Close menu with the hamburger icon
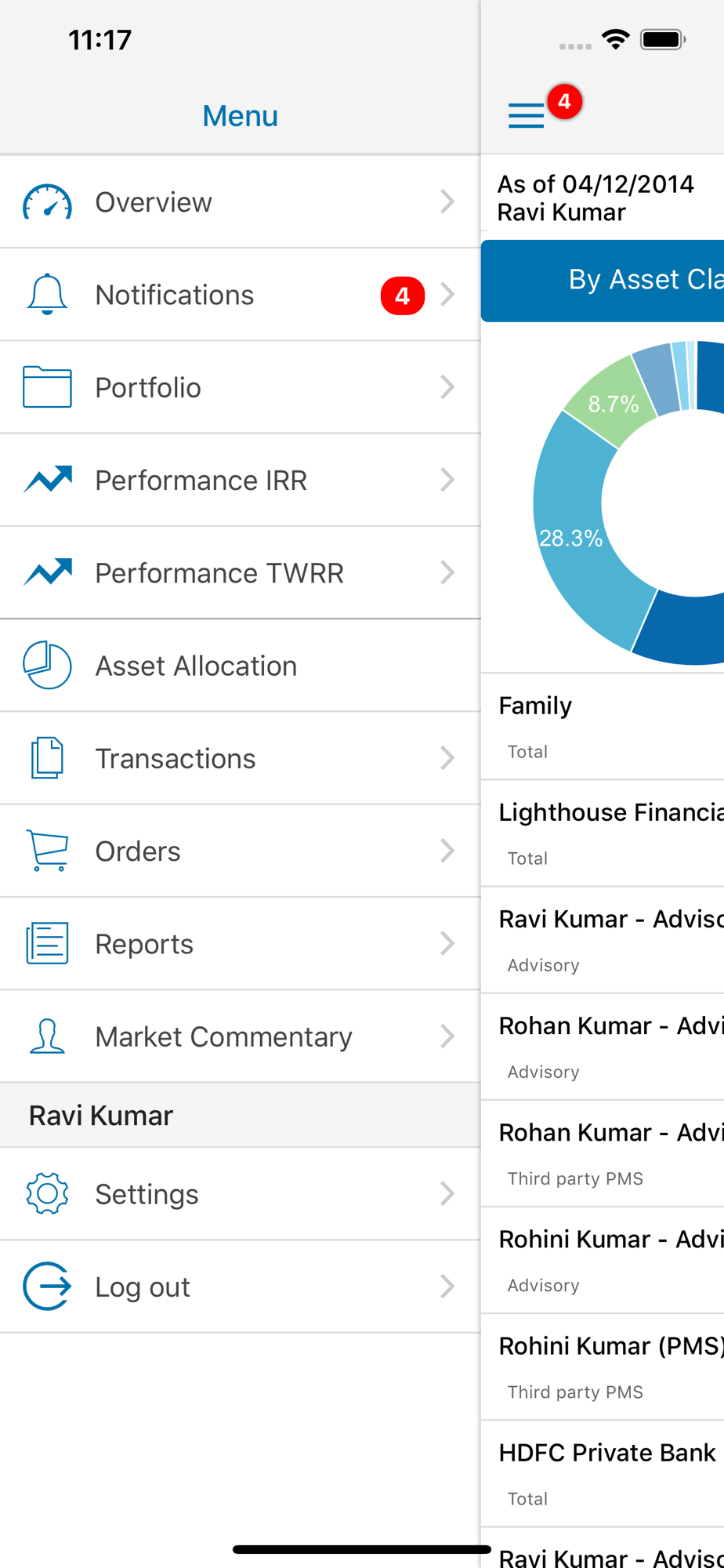724x1568 pixels. [526, 115]
